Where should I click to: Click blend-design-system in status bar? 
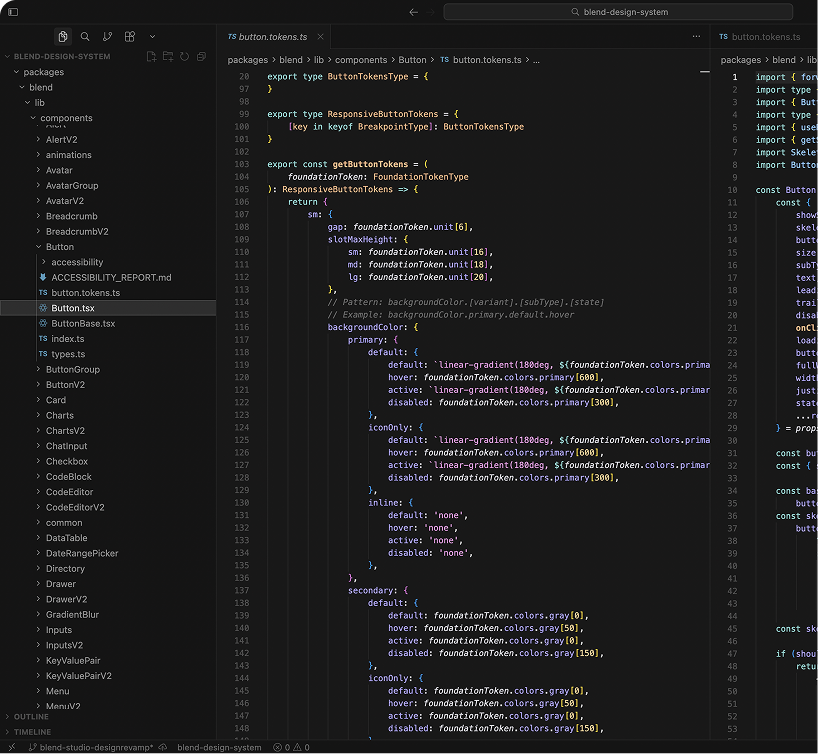point(219,747)
